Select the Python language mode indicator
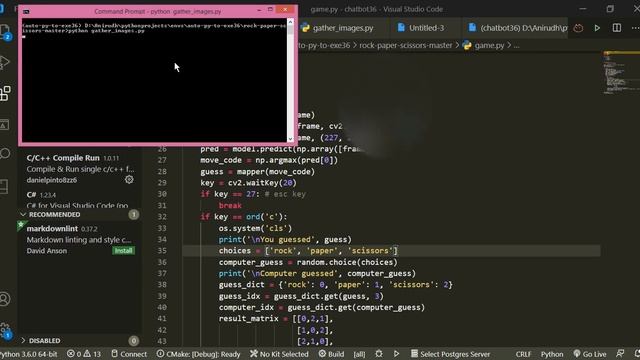This screenshot has width=640, height=360. coord(552,354)
